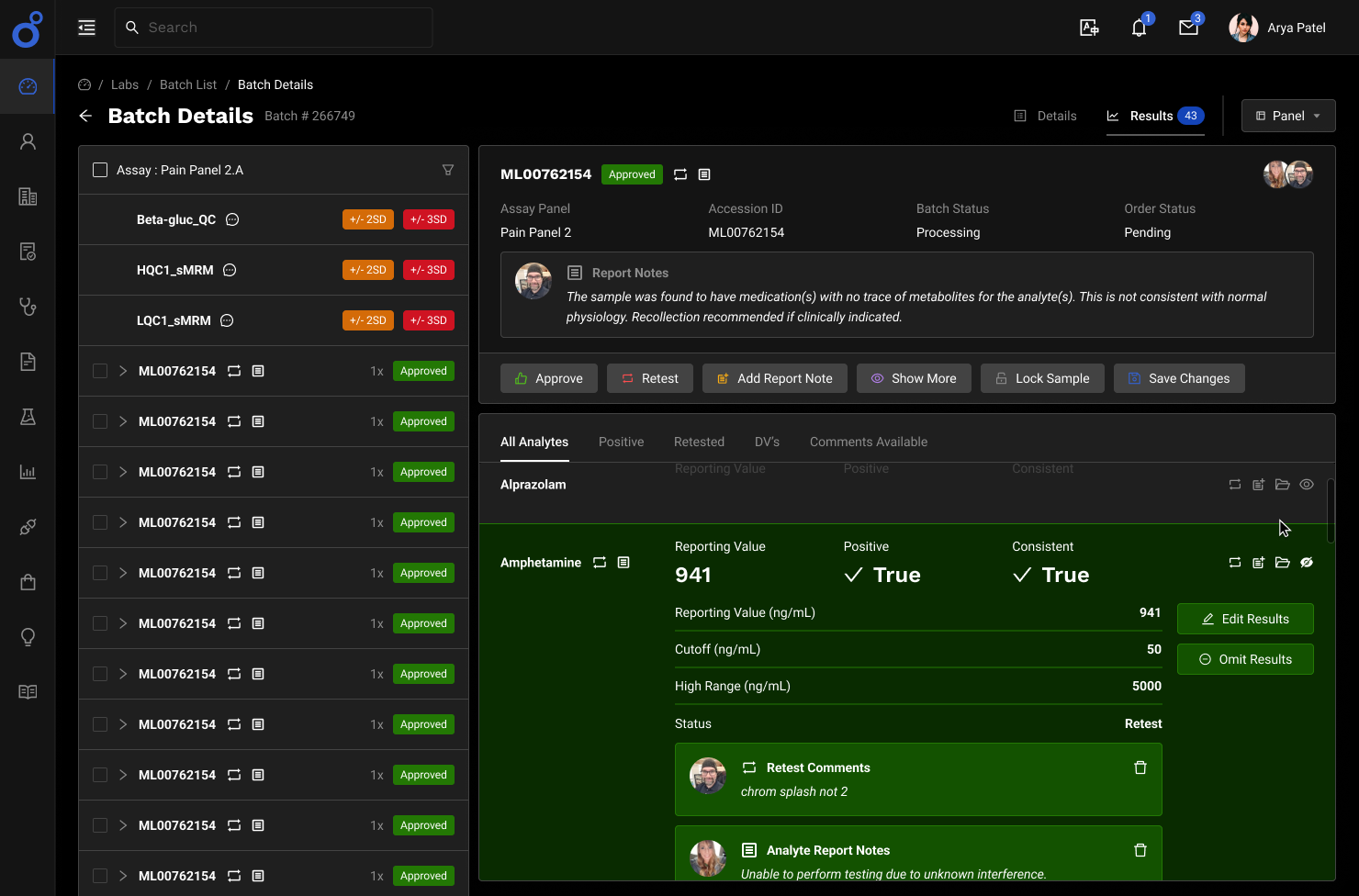Click the analytes panel vertical scrollbar

1331,510
